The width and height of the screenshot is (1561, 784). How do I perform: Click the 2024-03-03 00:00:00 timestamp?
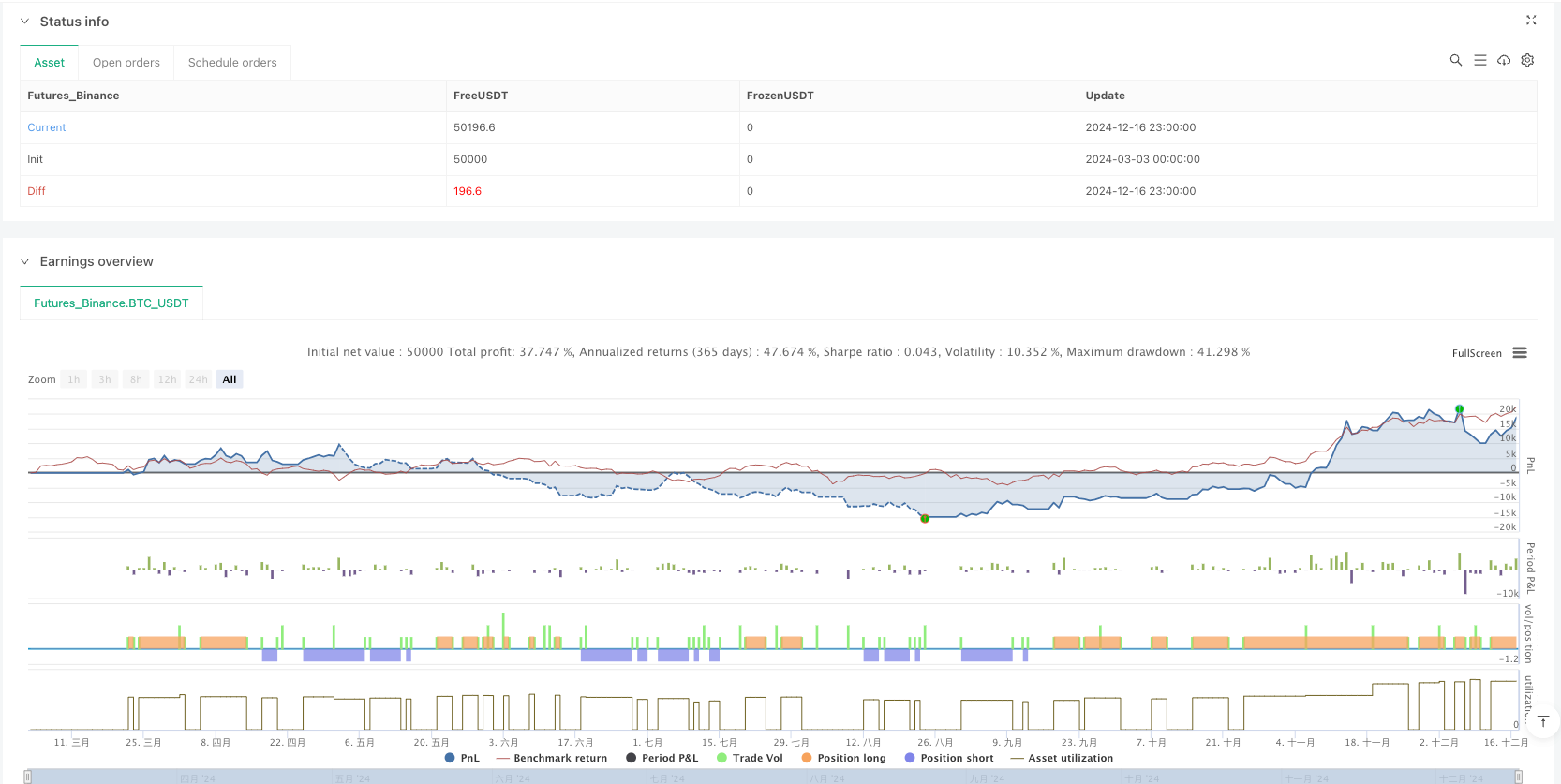click(x=1143, y=159)
